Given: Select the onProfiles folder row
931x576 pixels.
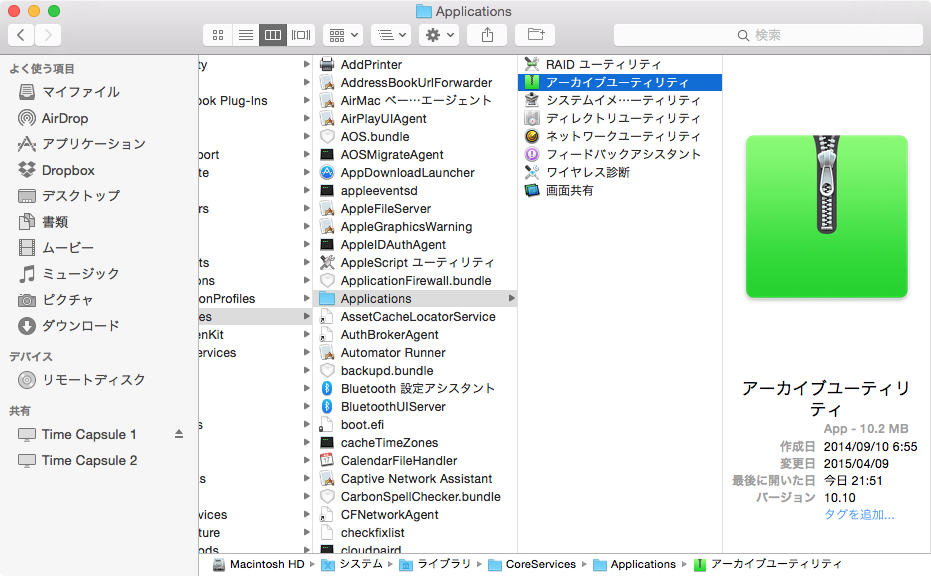Looking at the screenshot, I should coord(255,299).
